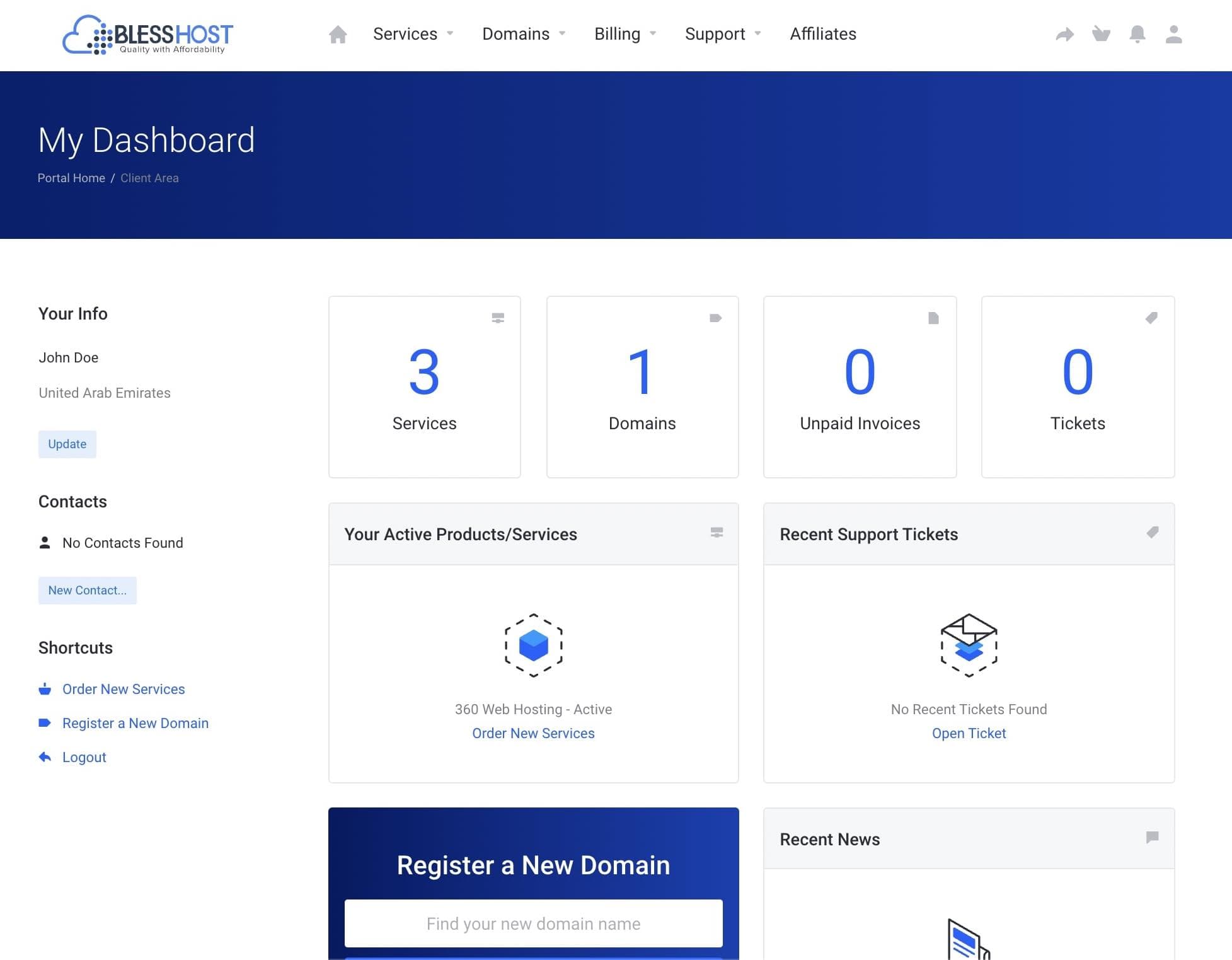The image size is (1232, 960).
Task: Click the Register a New Domain link
Action: coord(135,723)
